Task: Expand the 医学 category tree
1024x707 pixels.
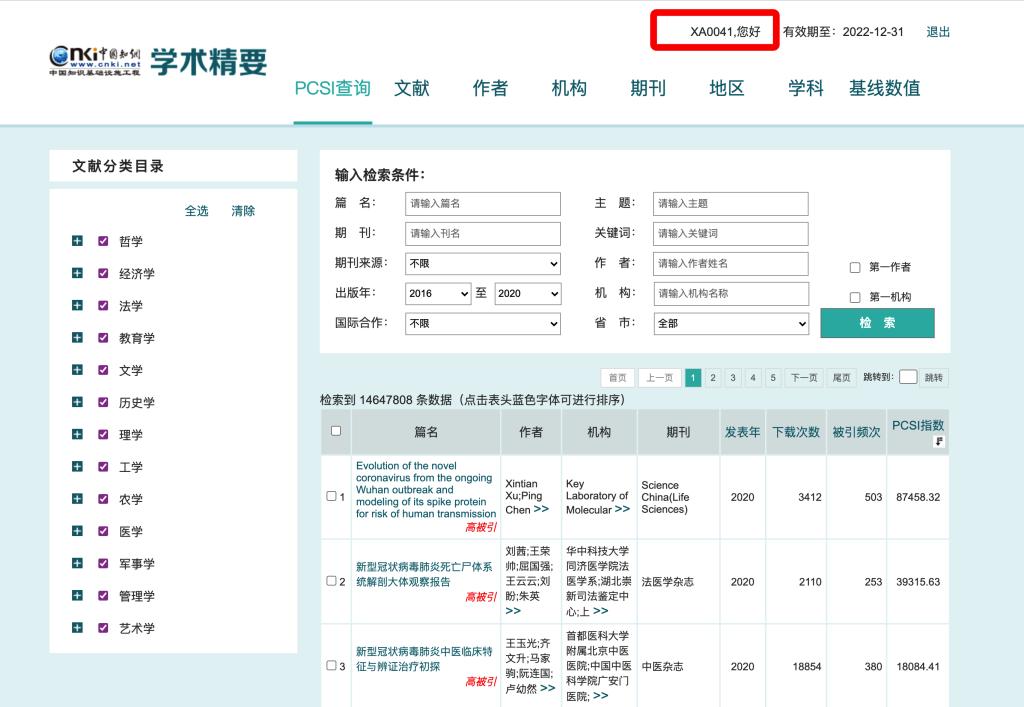Action: click(77, 531)
